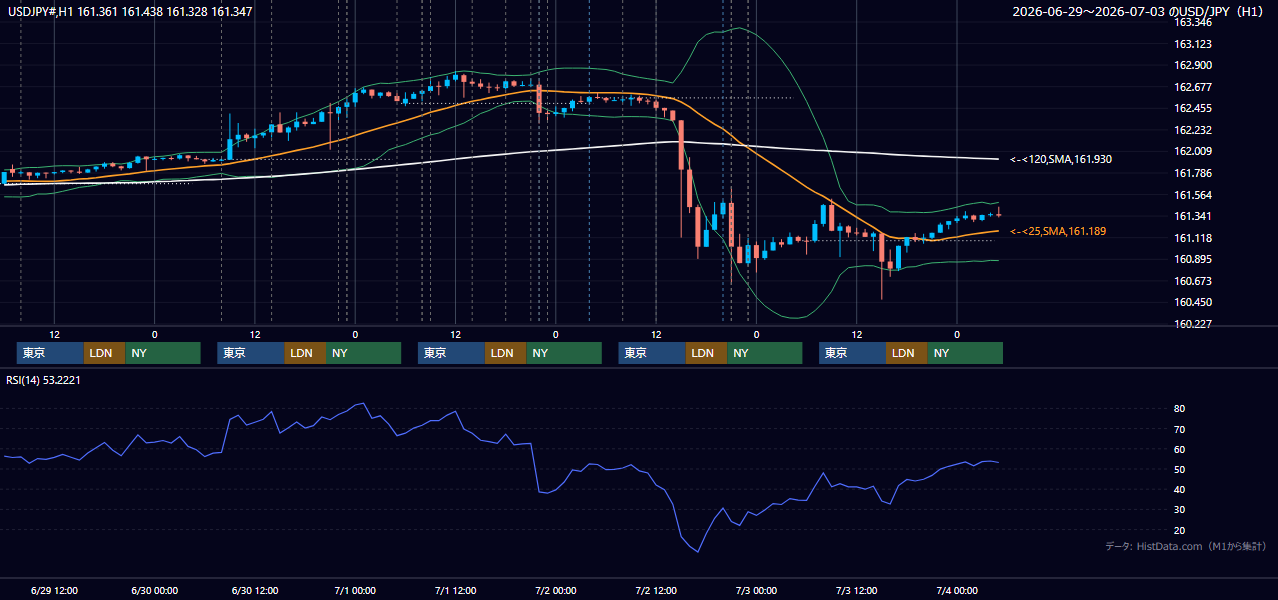Click the 163.346 price axis label

[1193, 22]
